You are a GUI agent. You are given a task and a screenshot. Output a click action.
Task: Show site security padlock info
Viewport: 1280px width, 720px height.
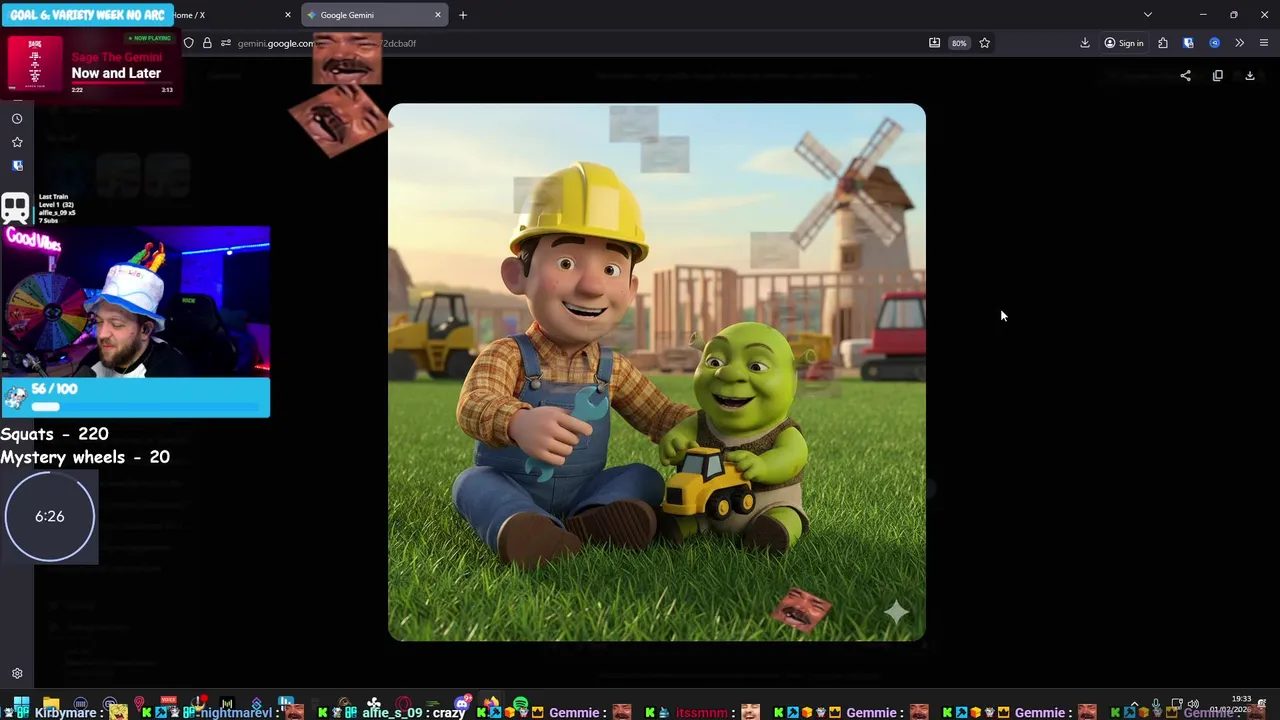pos(207,43)
